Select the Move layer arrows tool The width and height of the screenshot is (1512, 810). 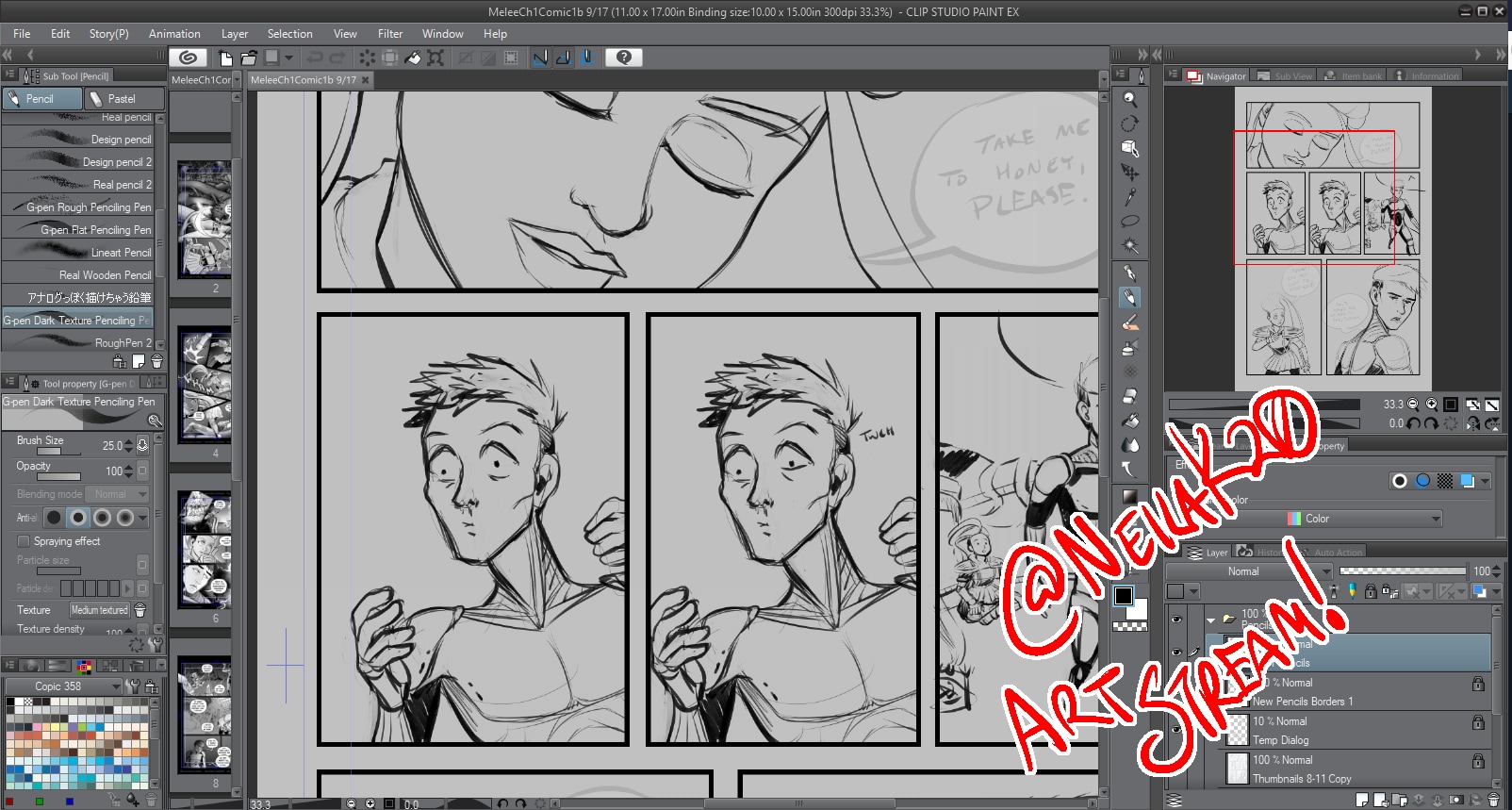pos(1129,173)
